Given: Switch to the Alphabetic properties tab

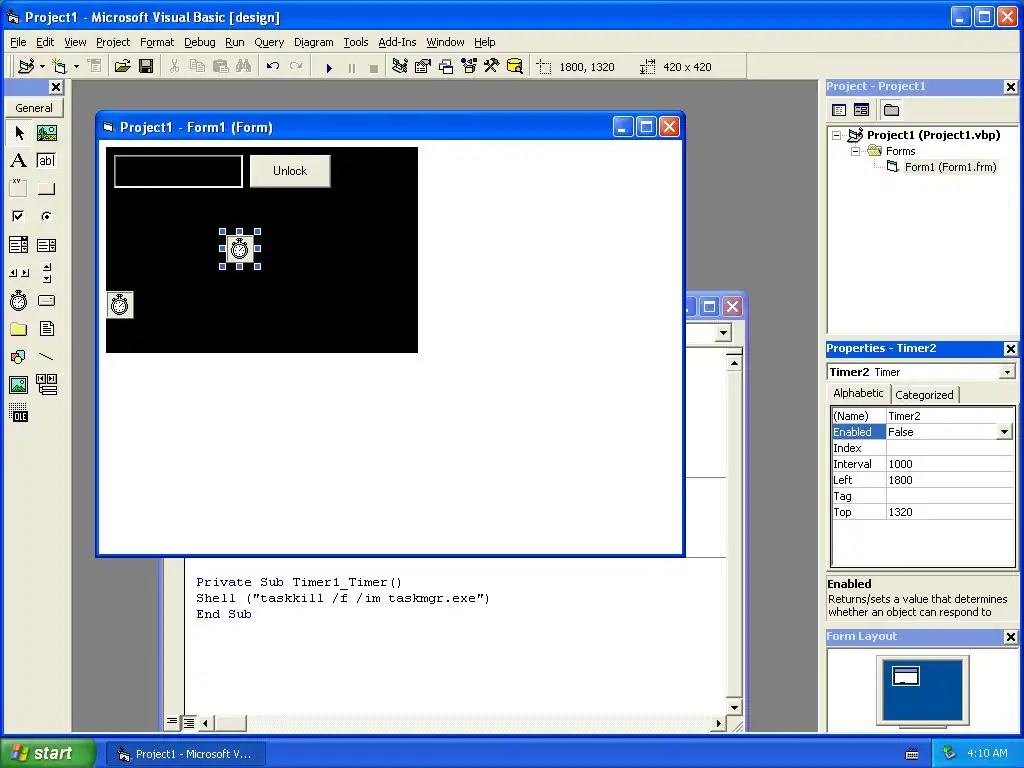Looking at the screenshot, I should point(858,393).
